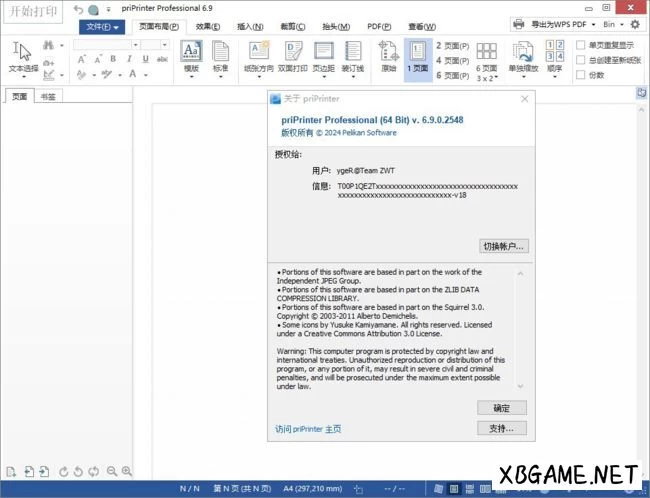
Task: Click the 切换帐户... button
Action: point(504,246)
